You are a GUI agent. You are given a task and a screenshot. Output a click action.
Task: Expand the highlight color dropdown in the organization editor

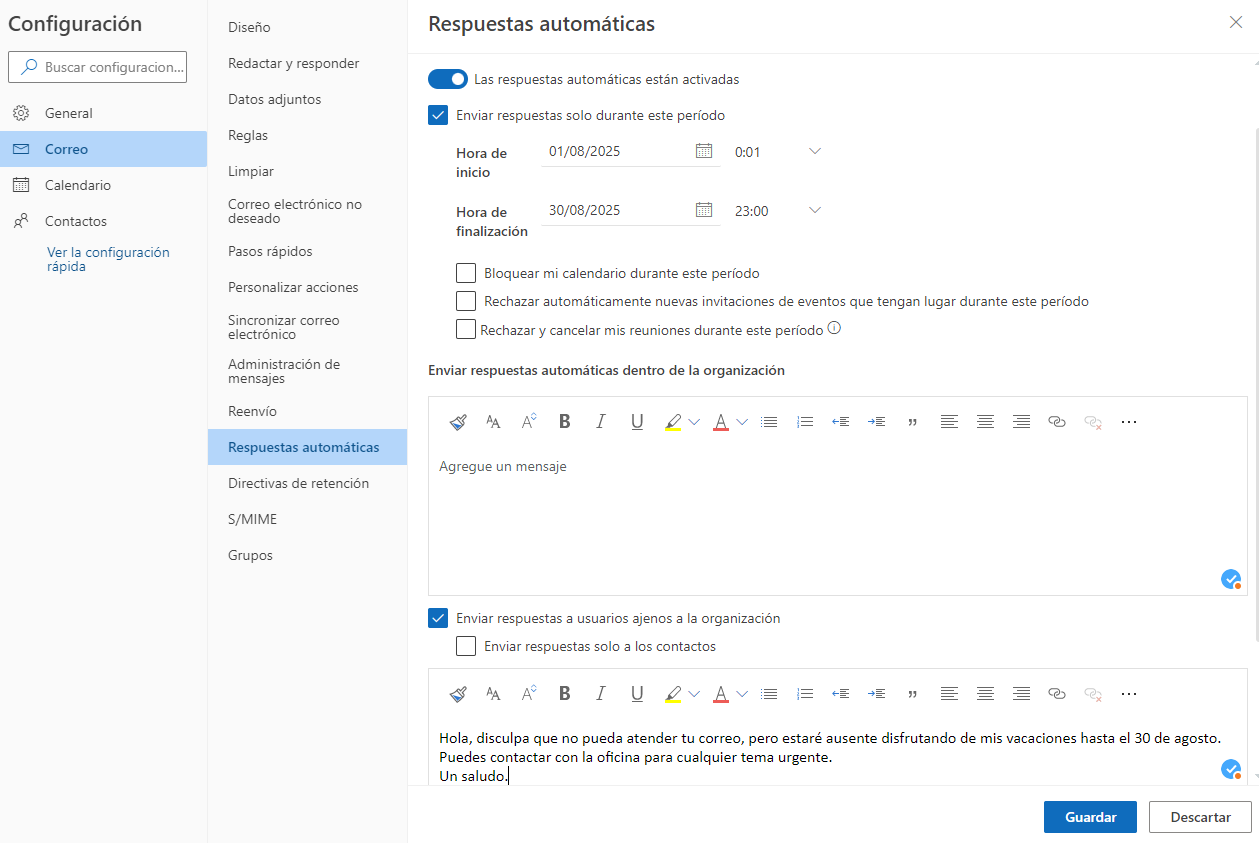(x=692, y=421)
